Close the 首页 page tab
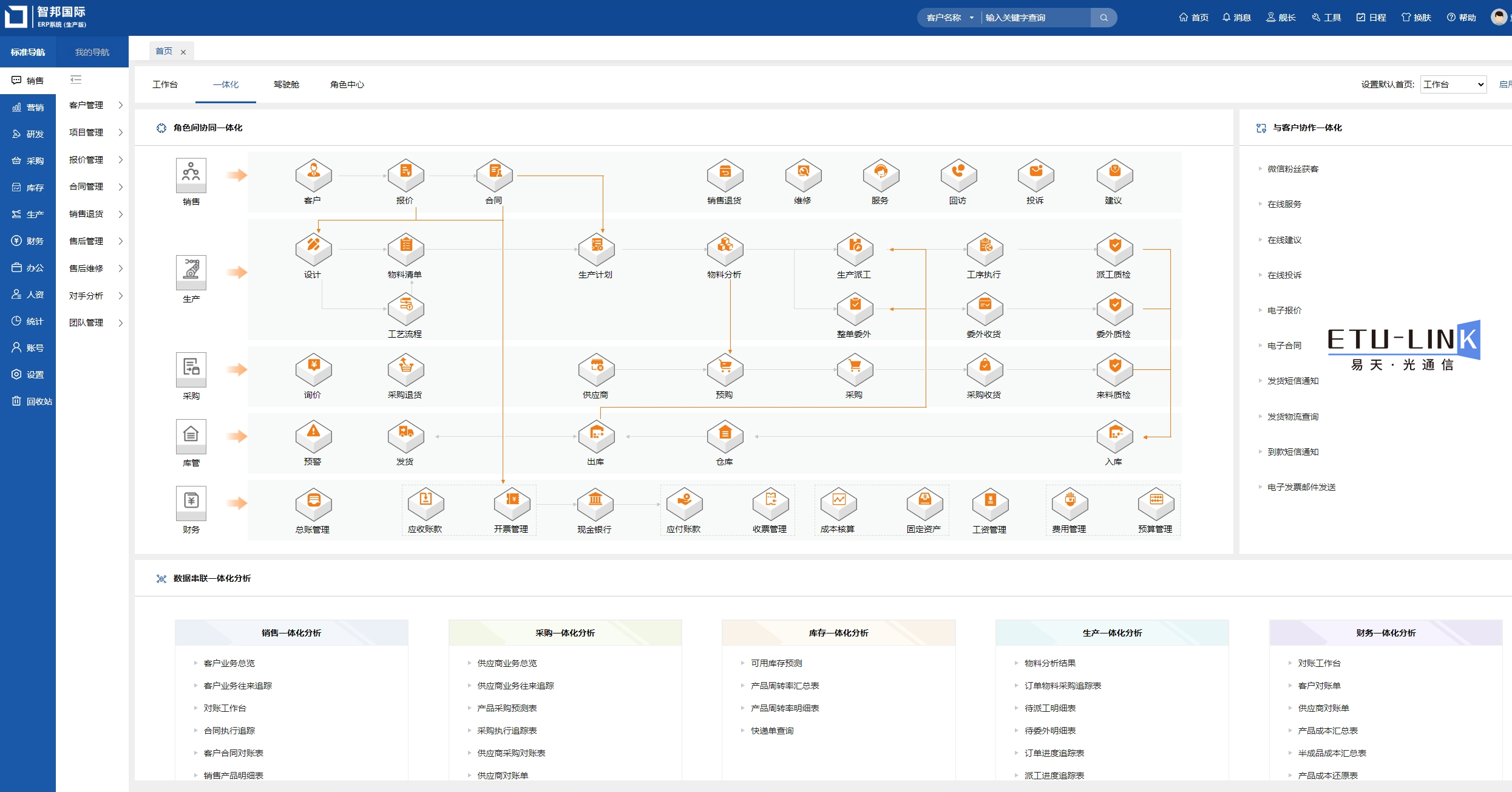 pyautogui.click(x=183, y=52)
